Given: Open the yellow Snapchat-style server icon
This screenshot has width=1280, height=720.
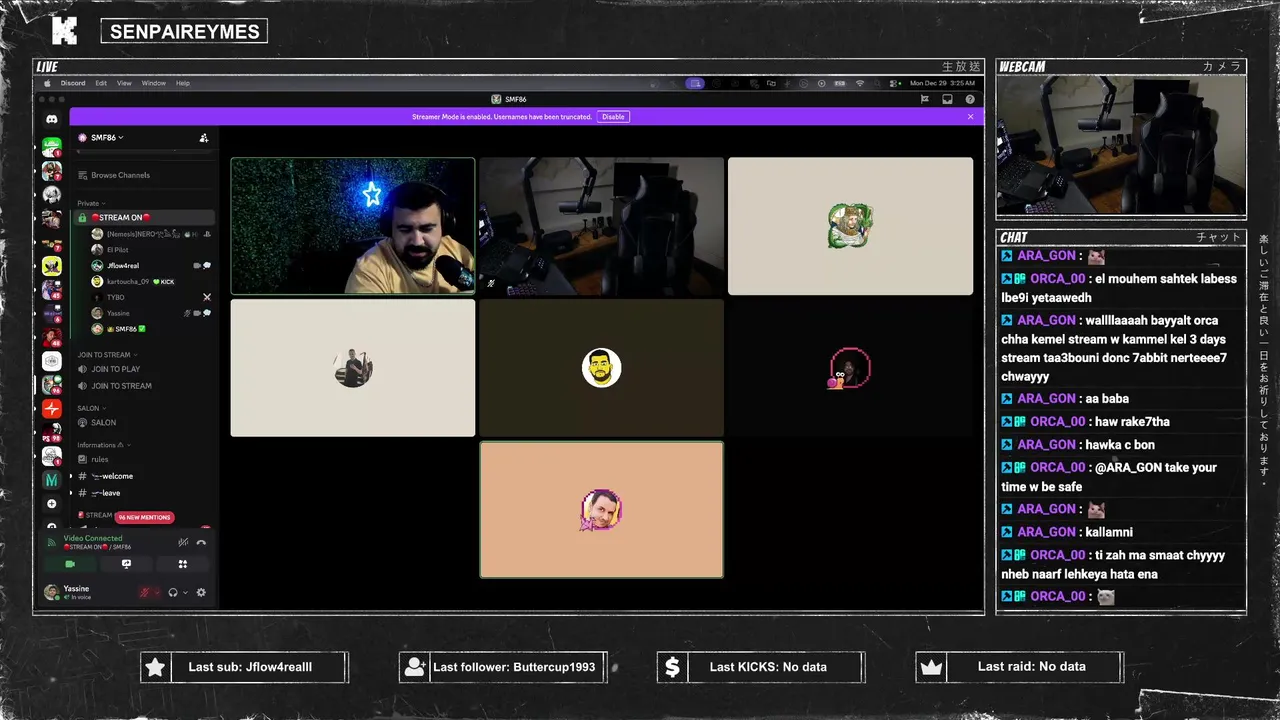Looking at the screenshot, I should pyautogui.click(x=52, y=266).
